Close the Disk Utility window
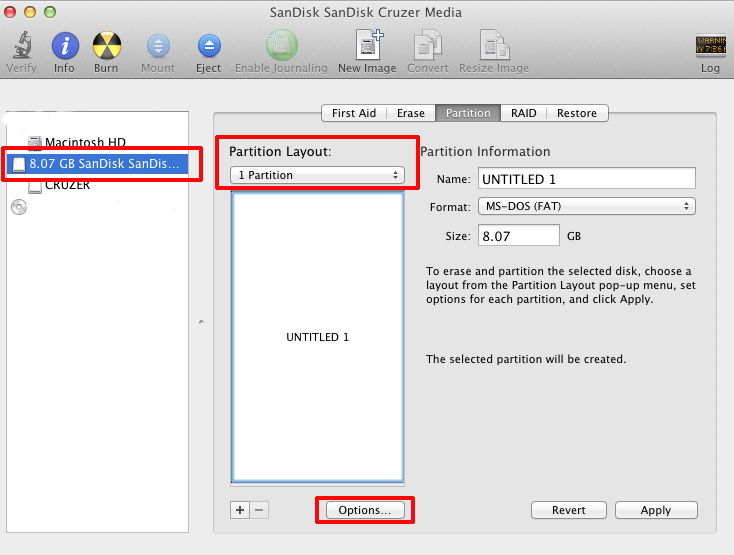Screen dimensions: 734x555 pos(10,12)
